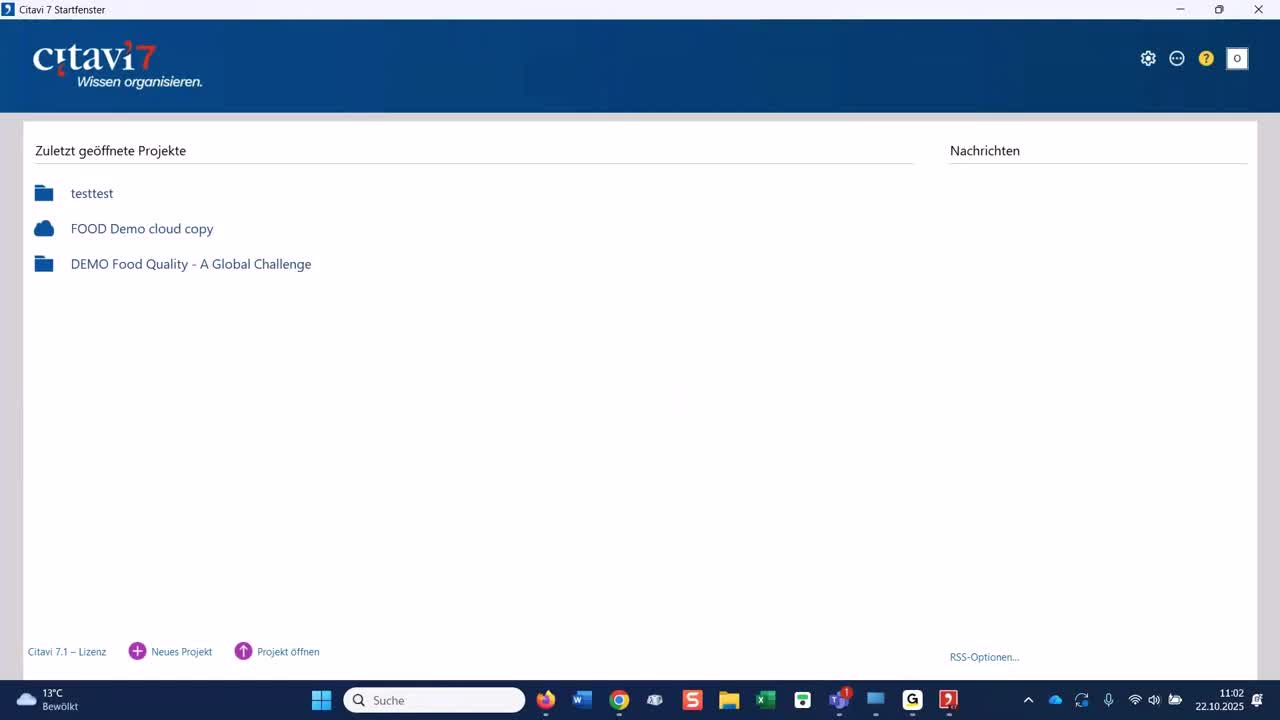Screen dimensions: 1280x720
Task: Open the FOOD Demo cloud copy project
Action: (142, 229)
